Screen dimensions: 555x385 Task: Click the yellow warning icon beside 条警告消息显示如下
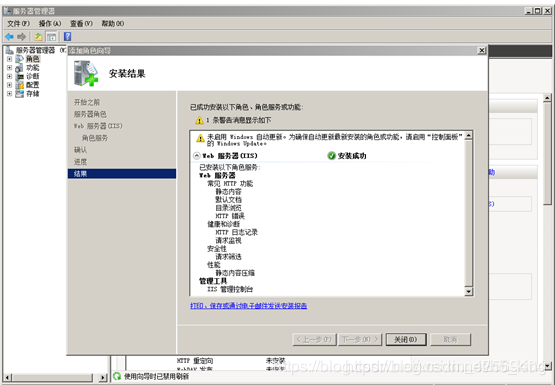[199, 120]
